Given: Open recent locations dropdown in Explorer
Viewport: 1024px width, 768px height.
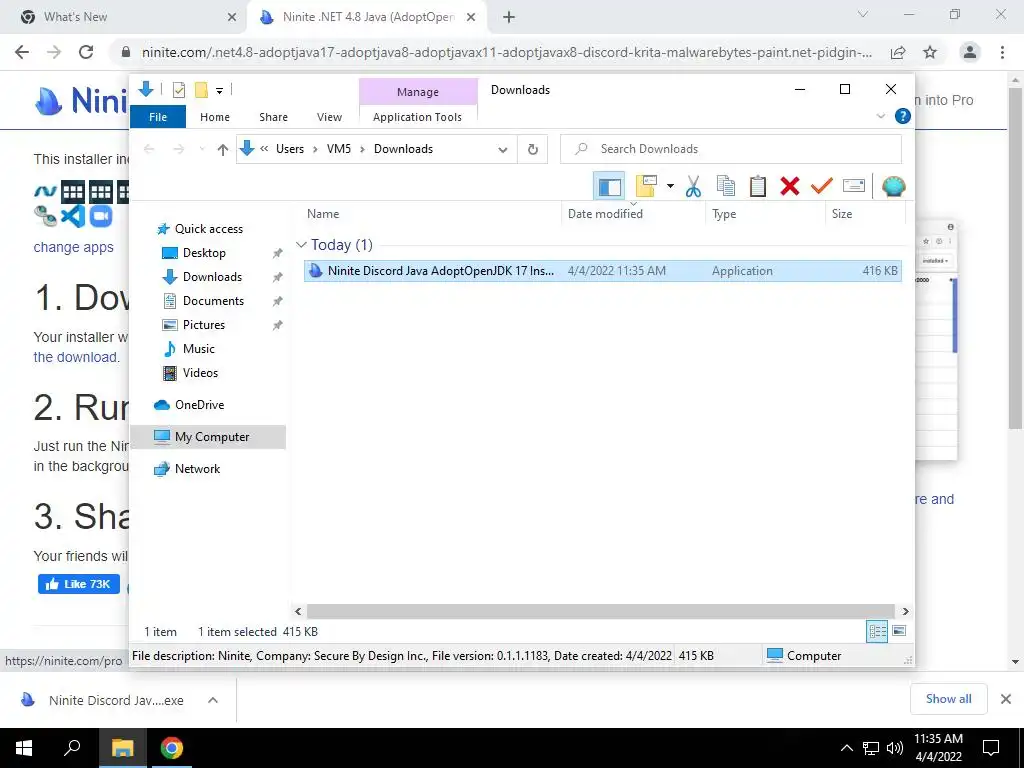Looking at the screenshot, I should [202, 150].
